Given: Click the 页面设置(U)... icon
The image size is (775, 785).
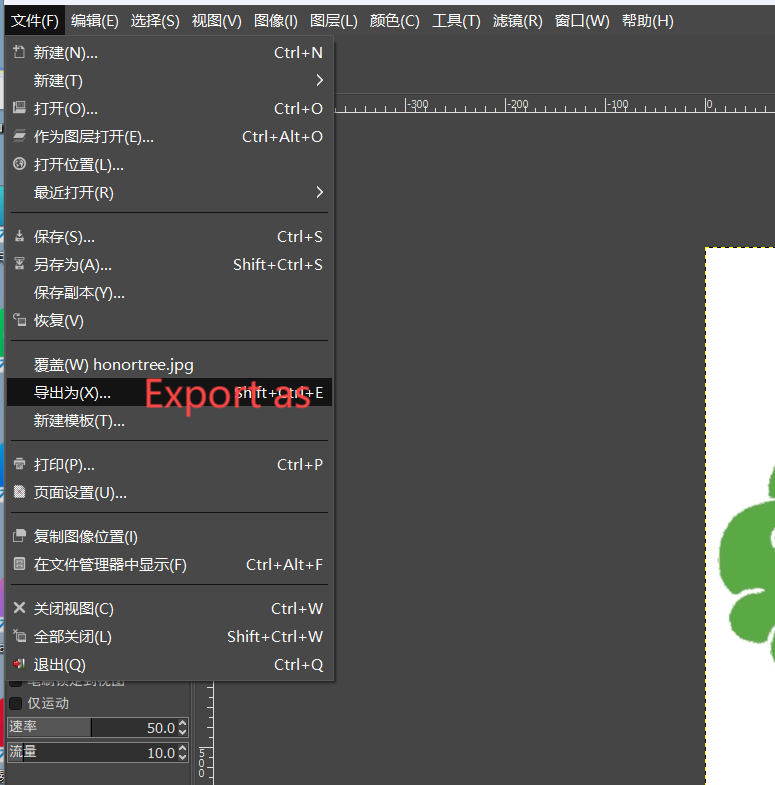Looking at the screenshot, I should 19,492.
